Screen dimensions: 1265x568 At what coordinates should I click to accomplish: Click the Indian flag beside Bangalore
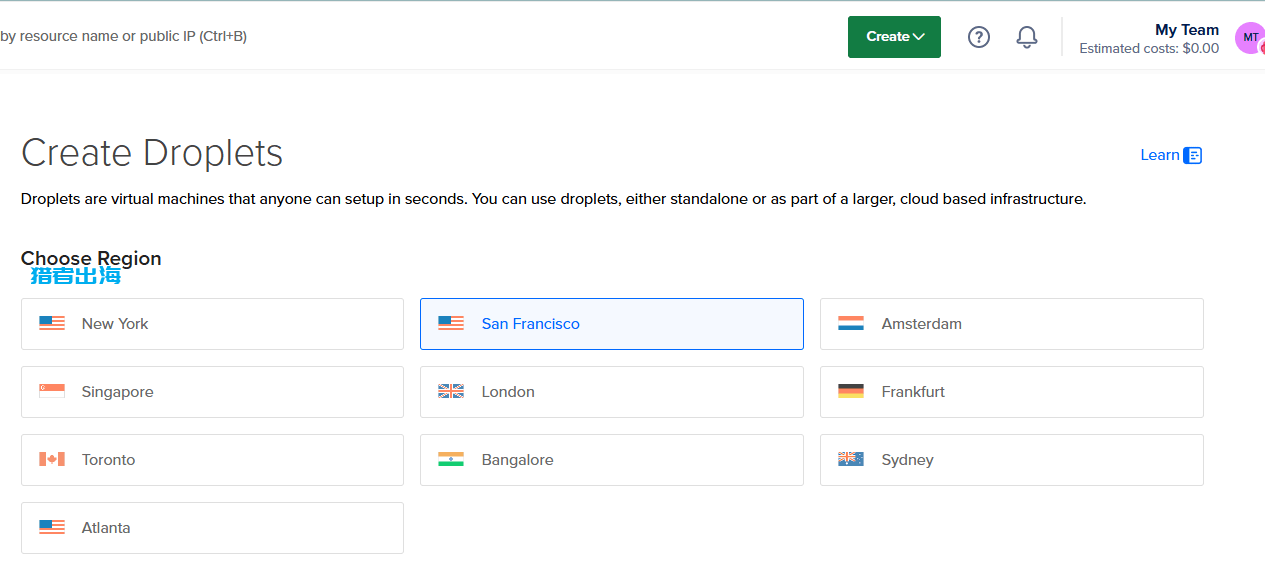click(451, 459)
